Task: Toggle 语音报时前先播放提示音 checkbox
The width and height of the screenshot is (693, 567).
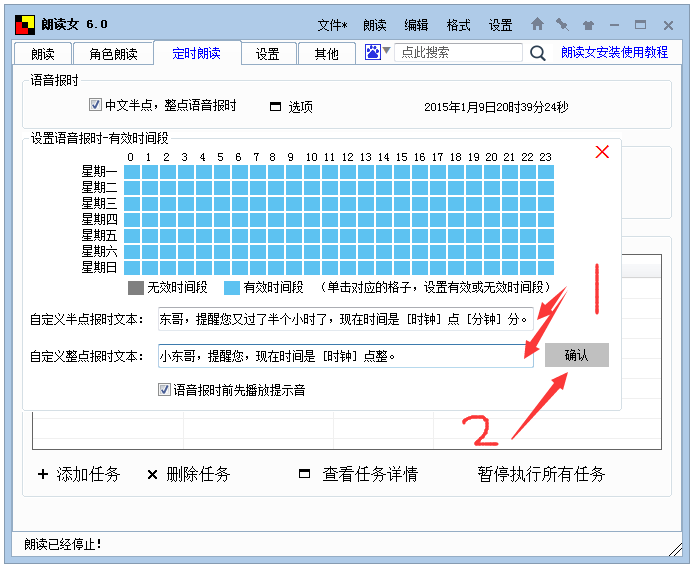Action: pos(164,390)
